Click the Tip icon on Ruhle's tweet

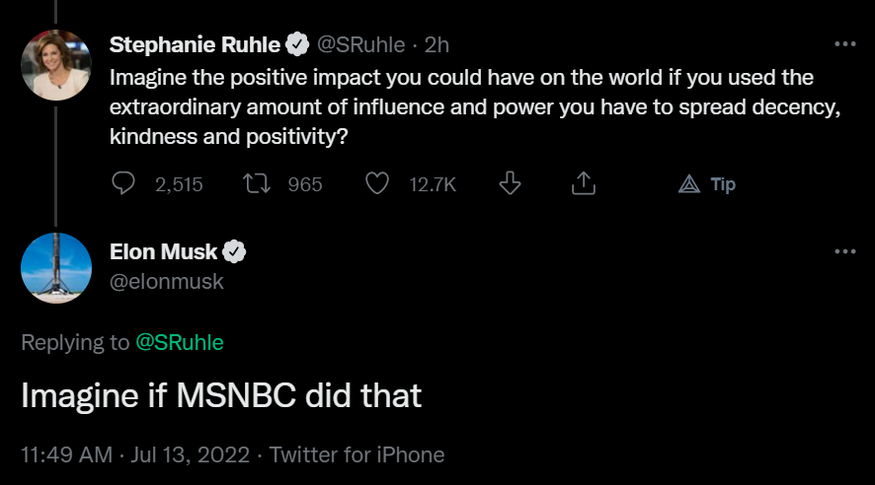pyautogui.click(x=708, y=184)
